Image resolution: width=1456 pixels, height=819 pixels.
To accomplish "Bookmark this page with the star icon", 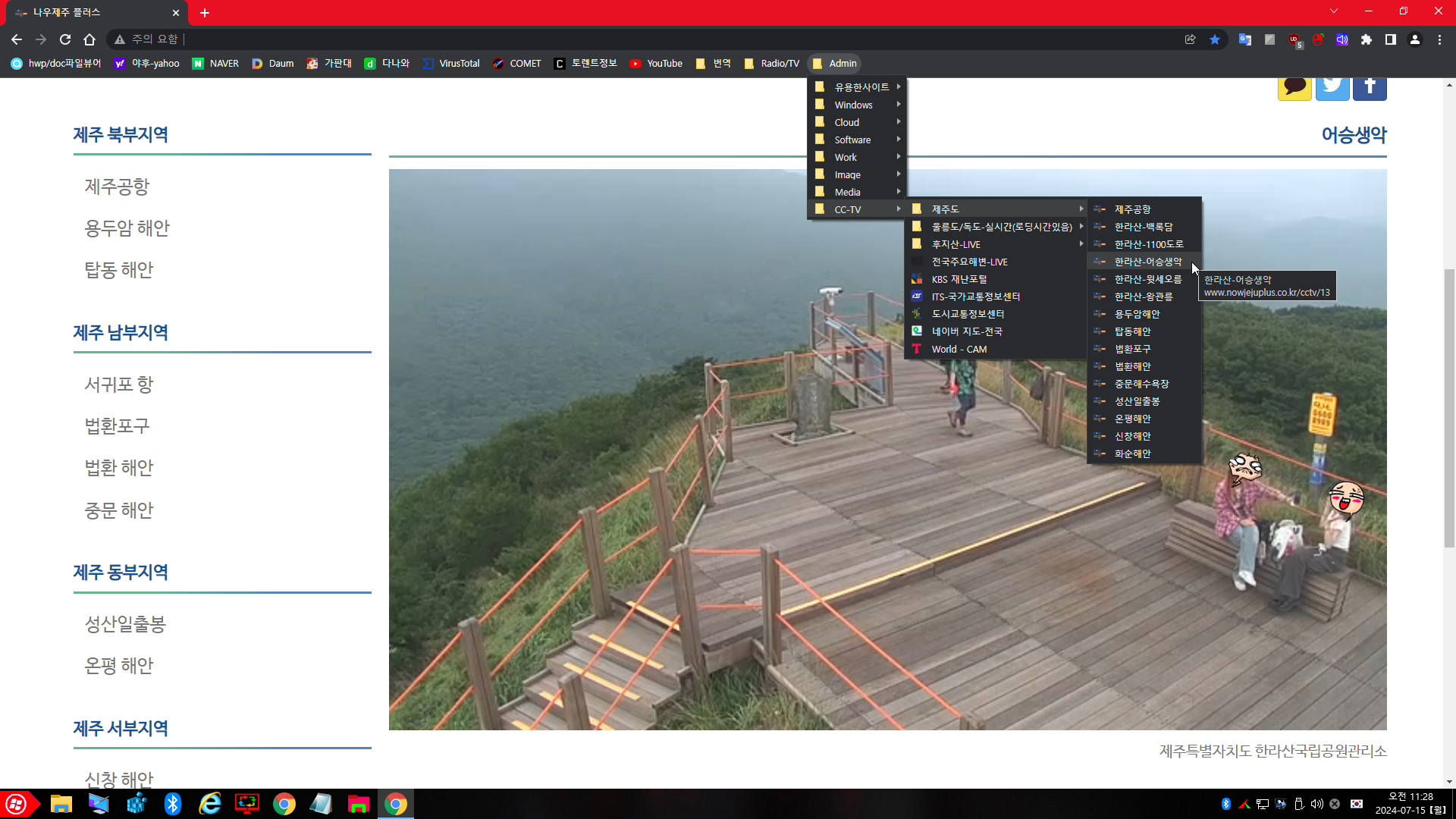I will [1215, 39].
